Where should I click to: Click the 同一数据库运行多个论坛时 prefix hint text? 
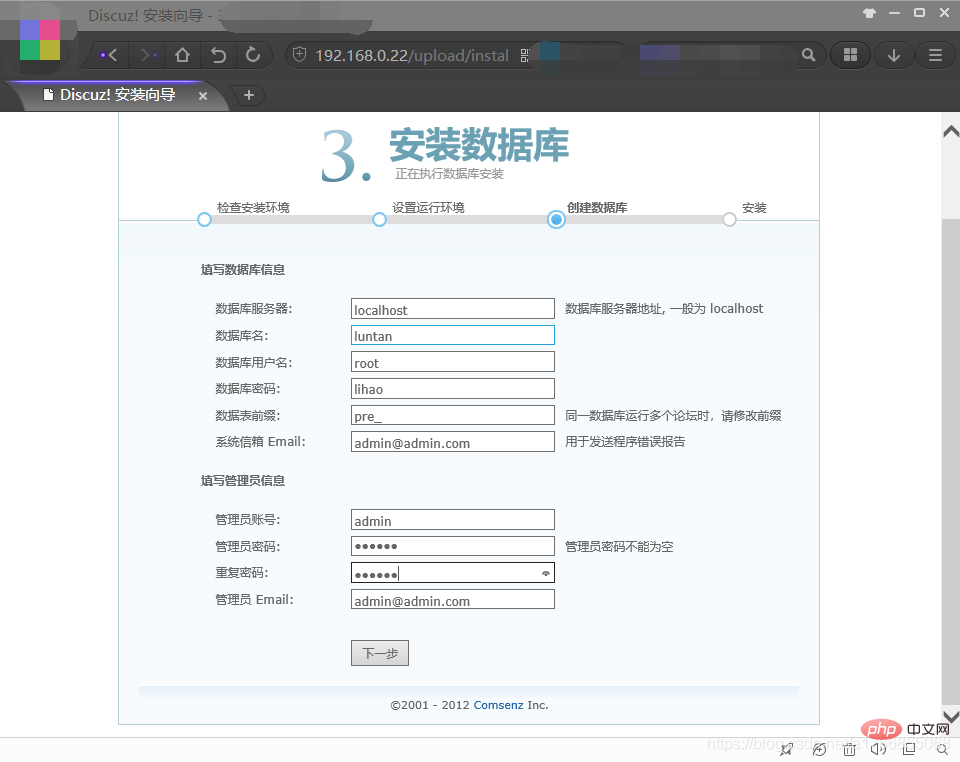click(673, 416)
